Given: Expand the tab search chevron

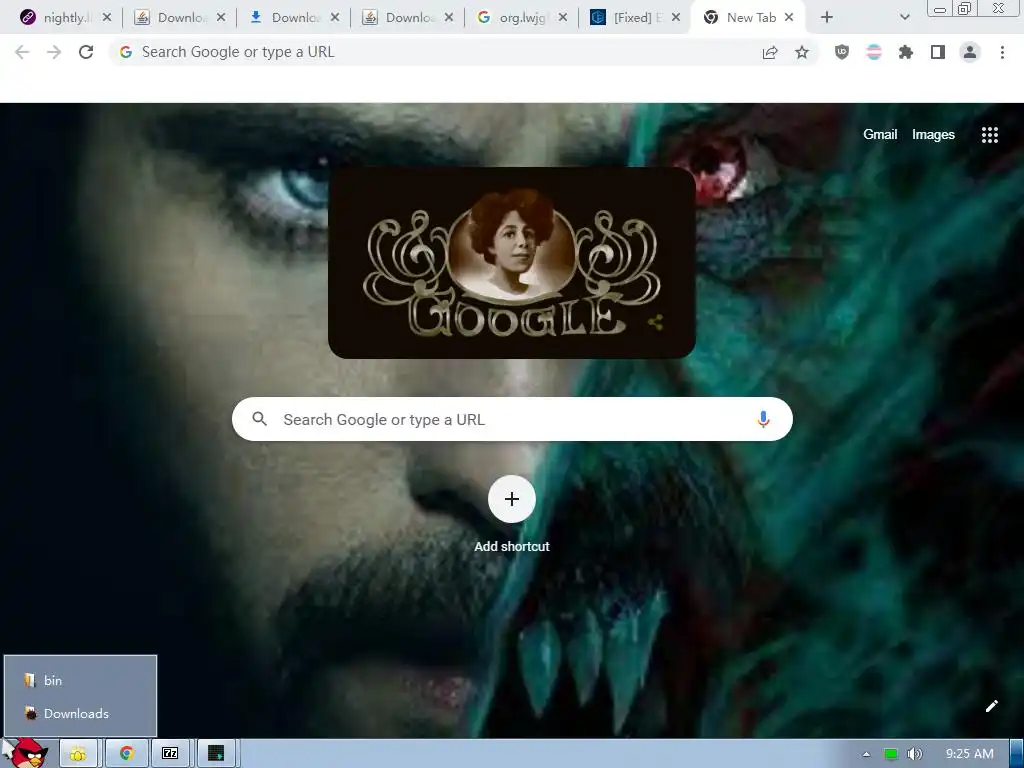Looking at the screenshot, I should 904,18.
